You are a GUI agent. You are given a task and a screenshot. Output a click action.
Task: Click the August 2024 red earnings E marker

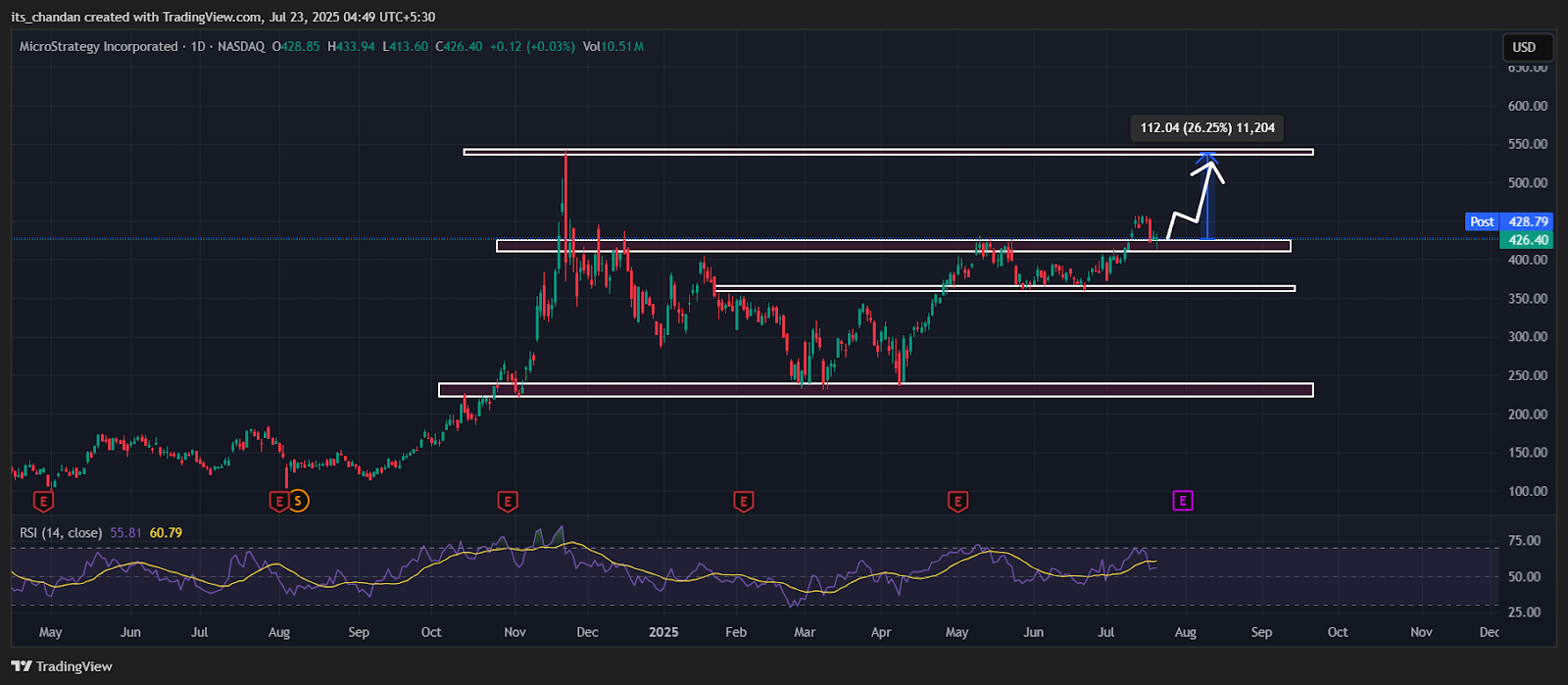[278, 502]
